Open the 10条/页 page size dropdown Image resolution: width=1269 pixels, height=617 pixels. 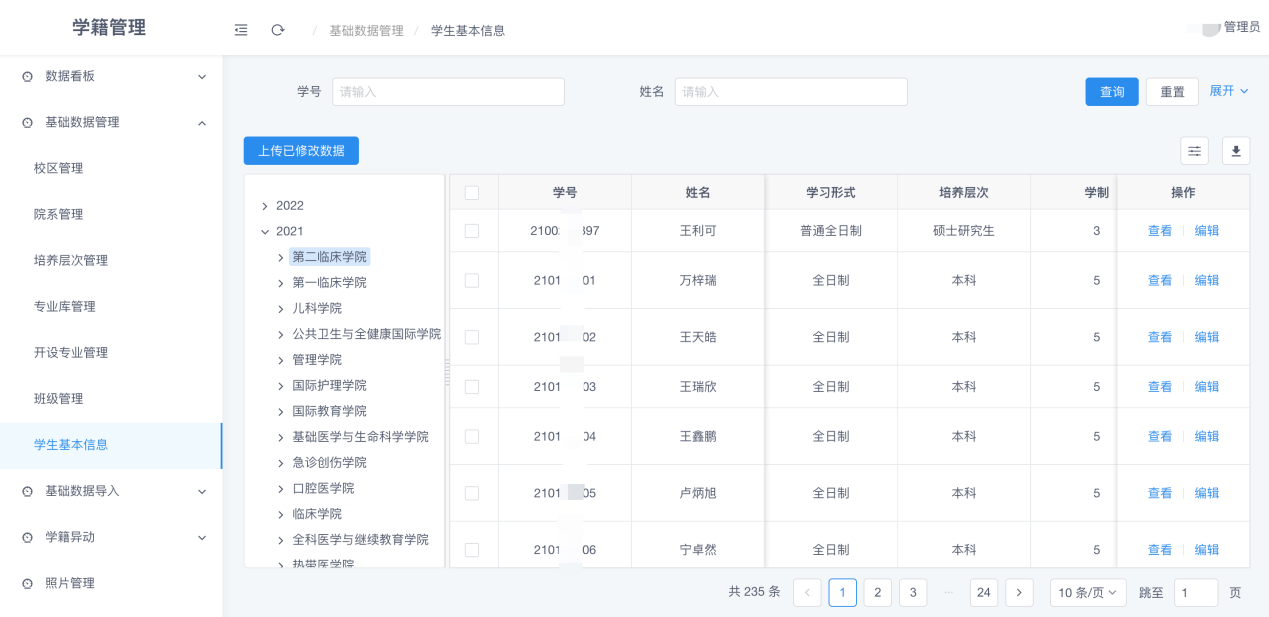point(1087,592)
